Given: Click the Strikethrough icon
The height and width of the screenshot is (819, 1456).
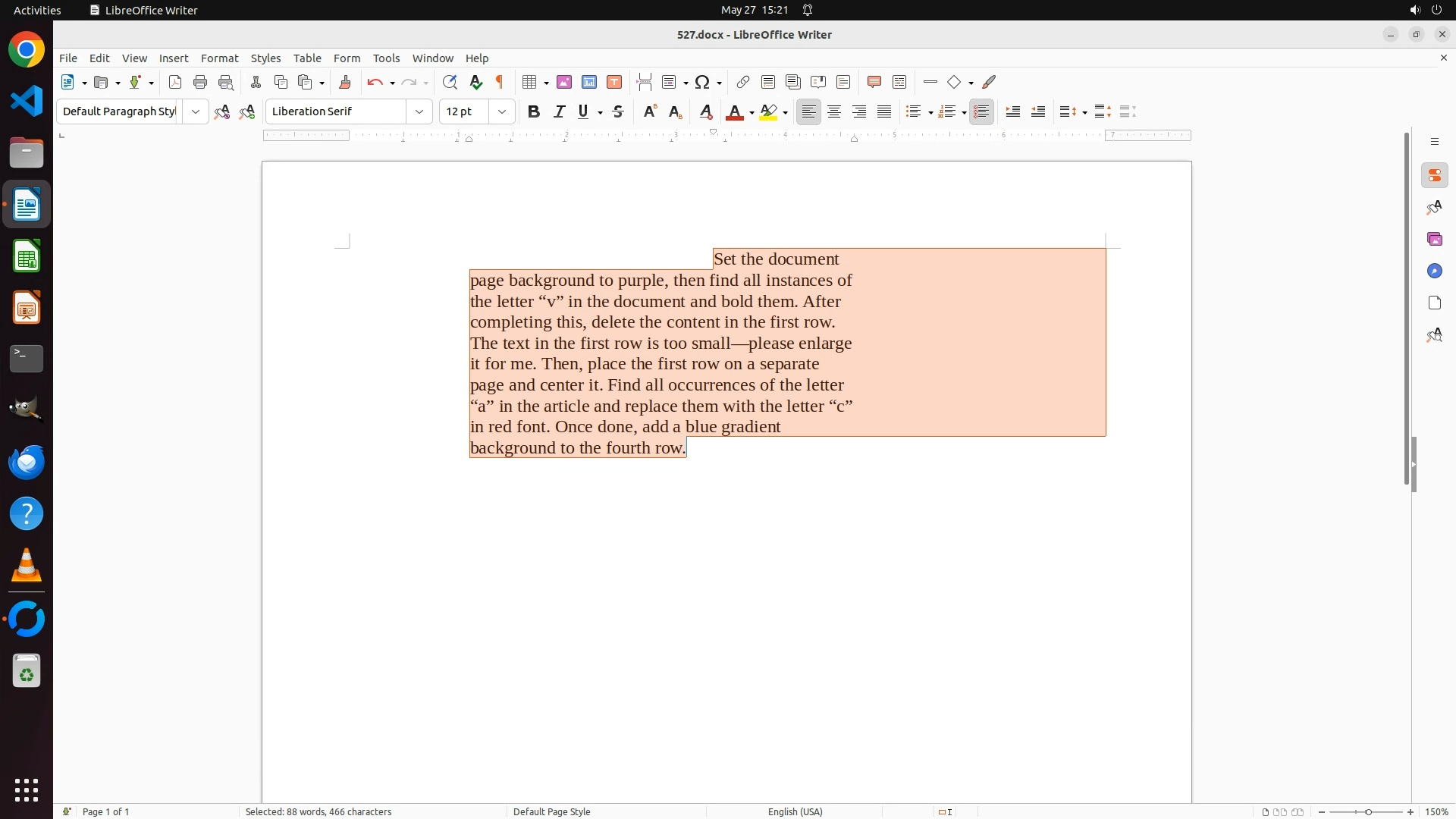Looking at the screenshot, I should pyautogui.click(x=618, y=111).
